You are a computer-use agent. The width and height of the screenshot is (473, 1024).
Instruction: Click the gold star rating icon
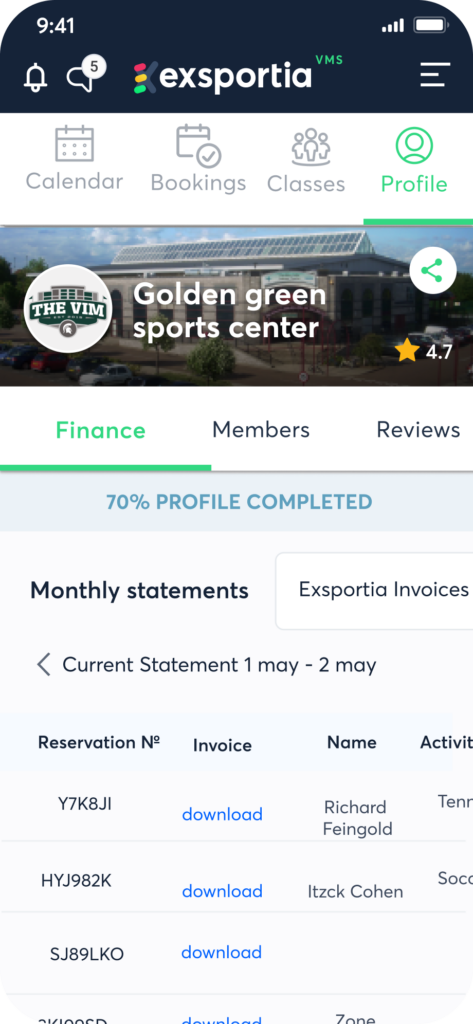(406, 351)
